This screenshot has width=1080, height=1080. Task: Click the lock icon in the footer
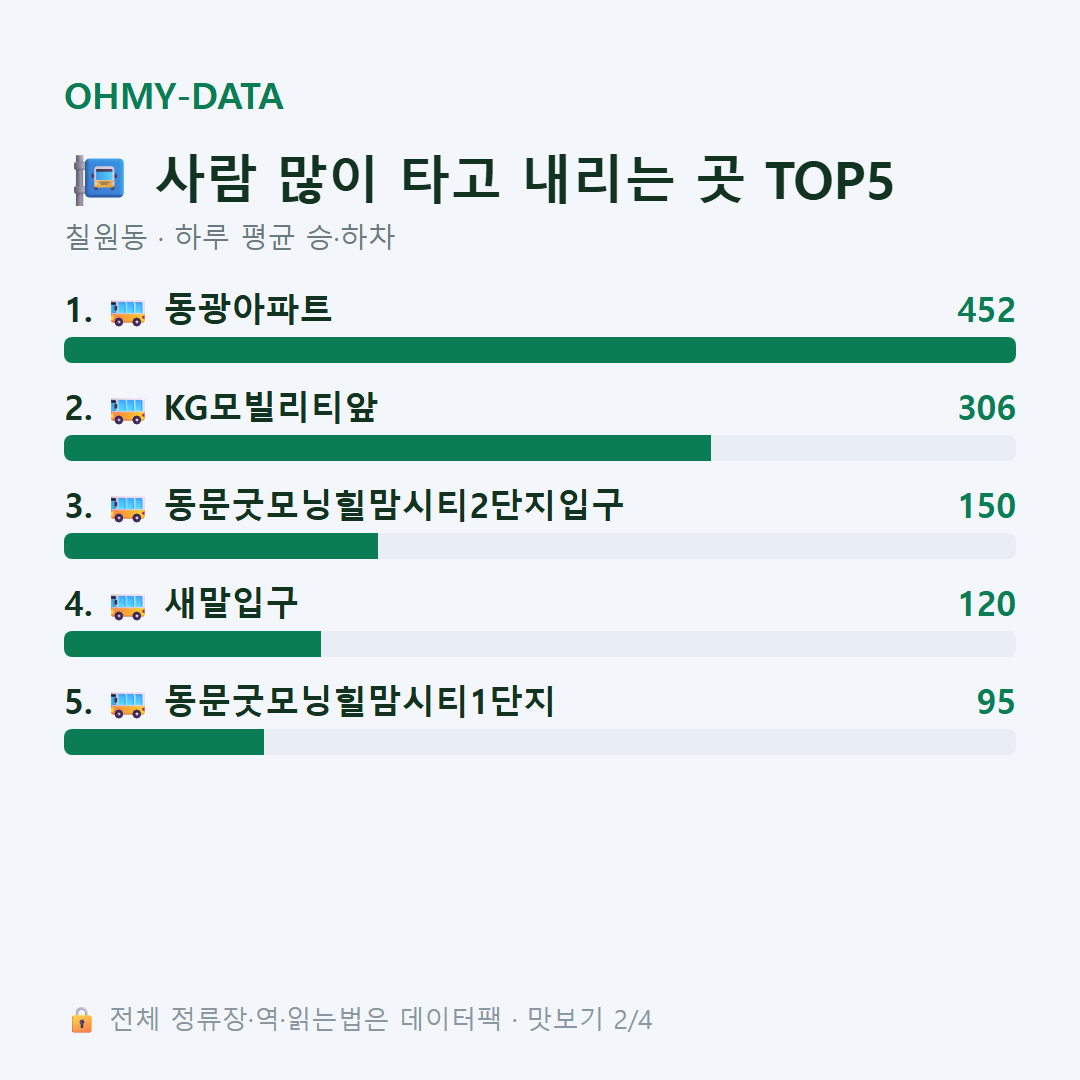[x=82, y=1019]
